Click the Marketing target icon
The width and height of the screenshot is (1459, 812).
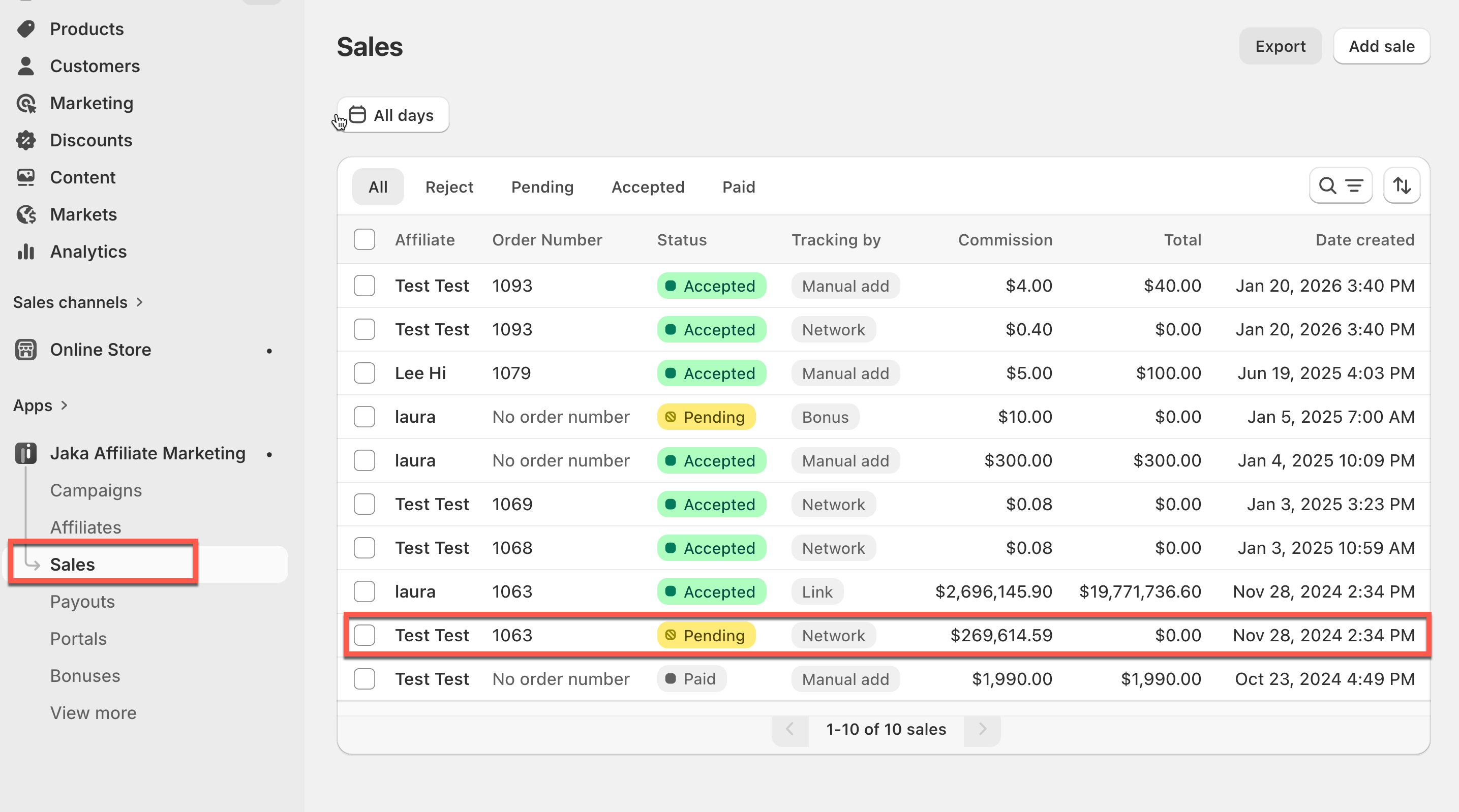tap(26, 104)
